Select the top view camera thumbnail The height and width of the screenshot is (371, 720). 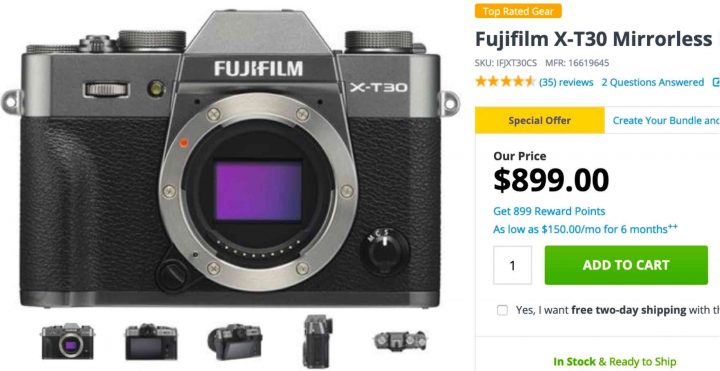pos(400,341)
